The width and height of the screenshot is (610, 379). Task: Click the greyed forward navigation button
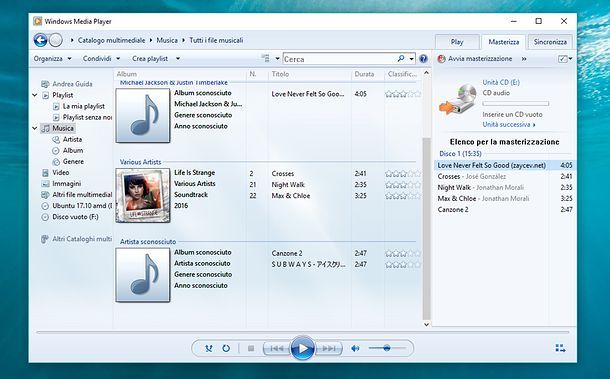coord(56,40)
